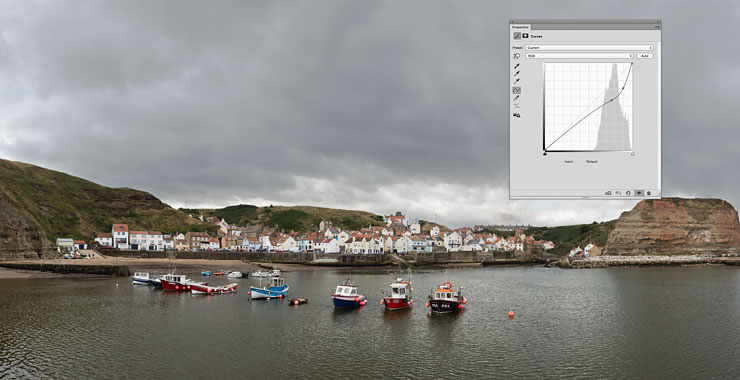Choose the edit points curve tool
This screenshot has height=380, width=740.
tap(517, 90)
